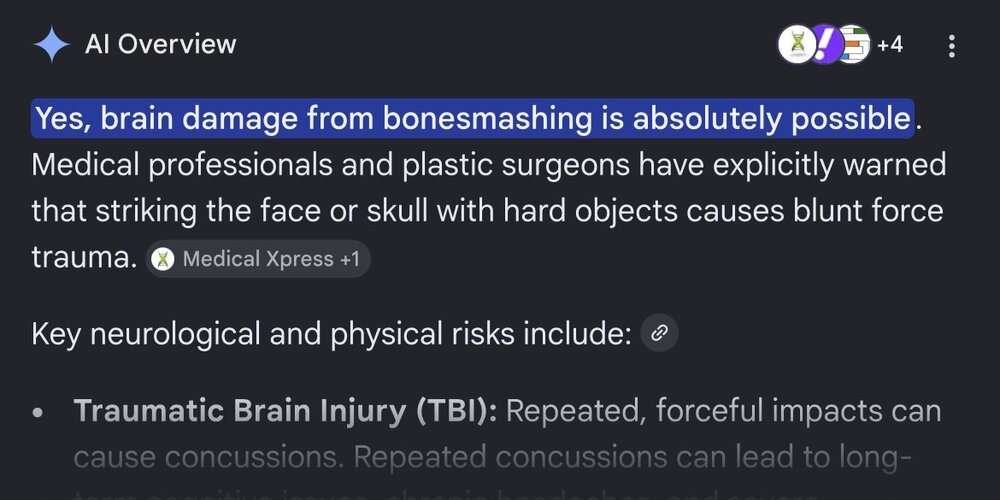Click the striped green-orange-blue source avatar
The image size is (1000, 500).
pos(855,45)
